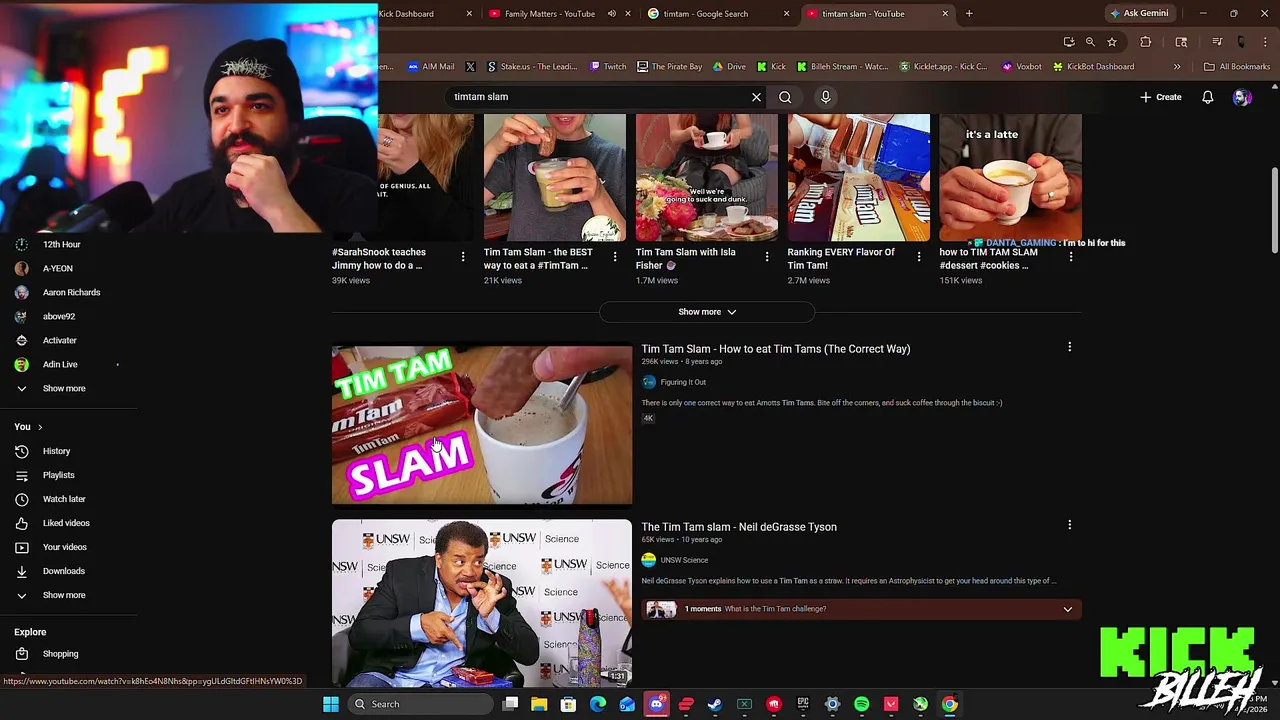Open menu for Ranking EVERY Flavor short
Screen dimensions: 1280x720
(x=919, y=257)
